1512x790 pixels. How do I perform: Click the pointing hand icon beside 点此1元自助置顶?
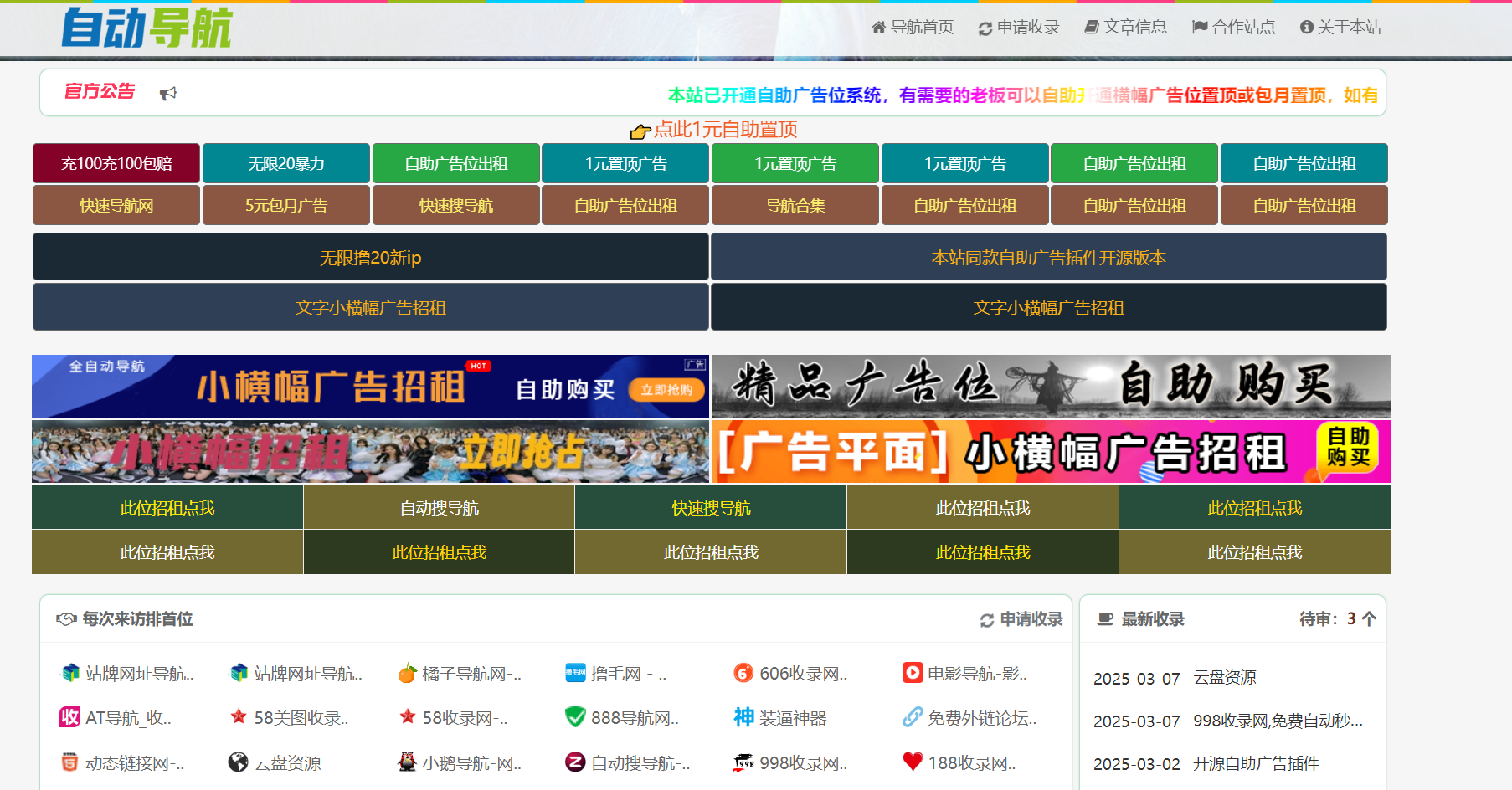point(640,131)
